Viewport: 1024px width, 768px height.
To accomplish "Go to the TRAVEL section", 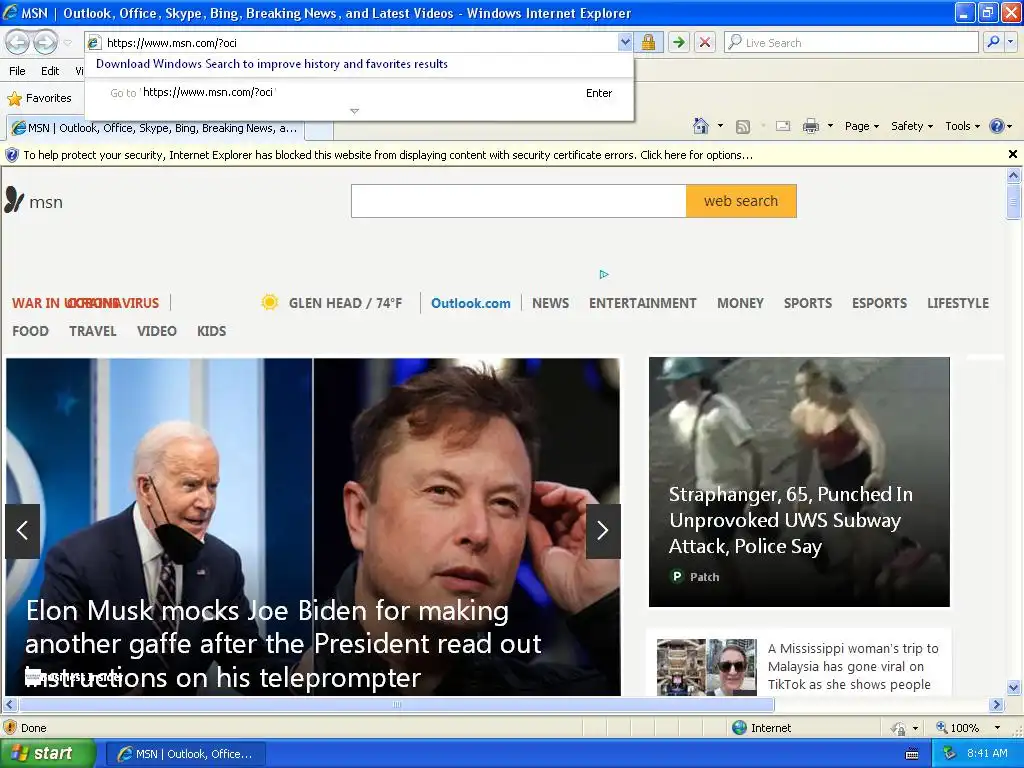I will 93,331.
